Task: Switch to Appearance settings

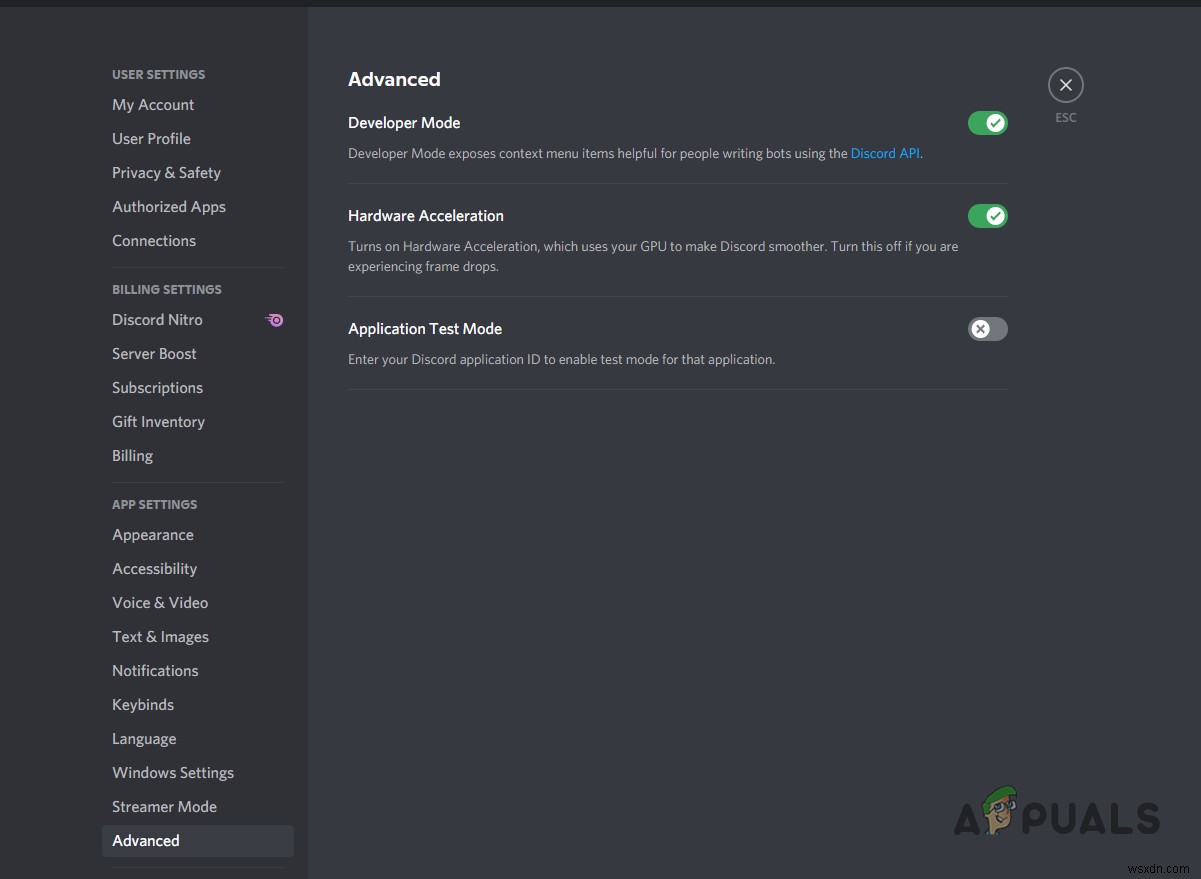Action: [152, 534]
